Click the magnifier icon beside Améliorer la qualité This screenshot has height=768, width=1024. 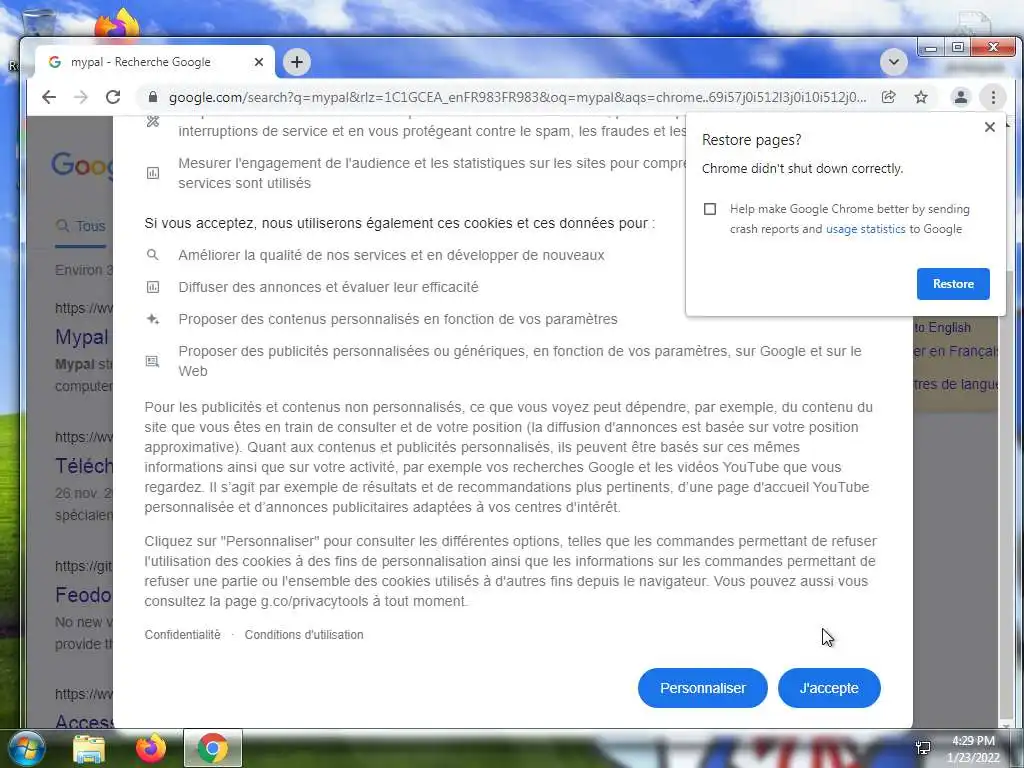[x=152, y=255]
